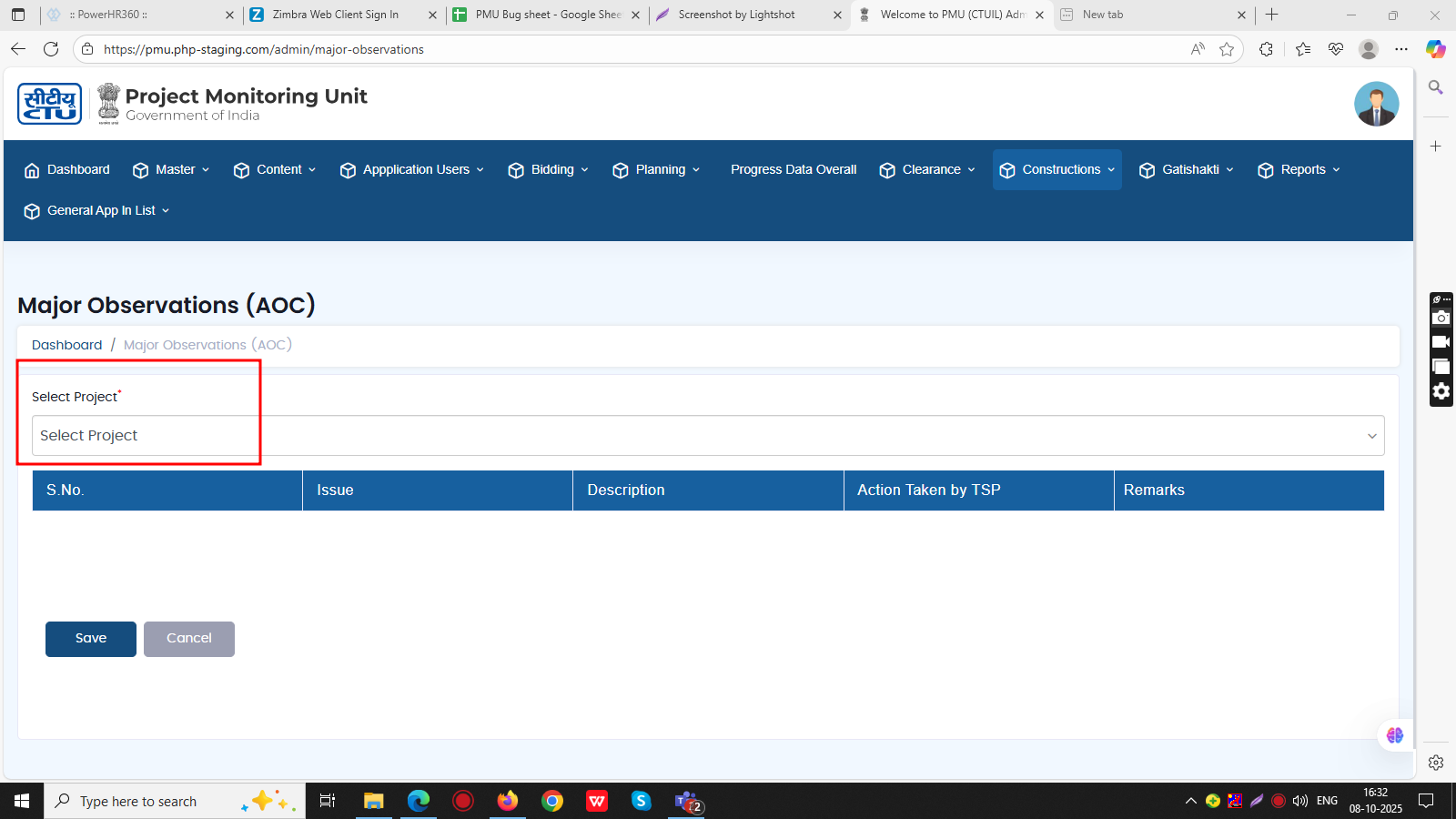
Task: Open the user profile avatar
Action: [x=1375, y=104]
